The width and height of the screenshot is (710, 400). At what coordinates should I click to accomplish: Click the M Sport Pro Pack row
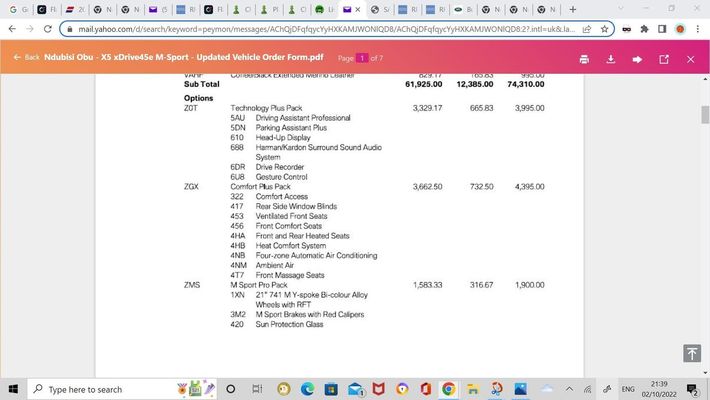[364, 285]
